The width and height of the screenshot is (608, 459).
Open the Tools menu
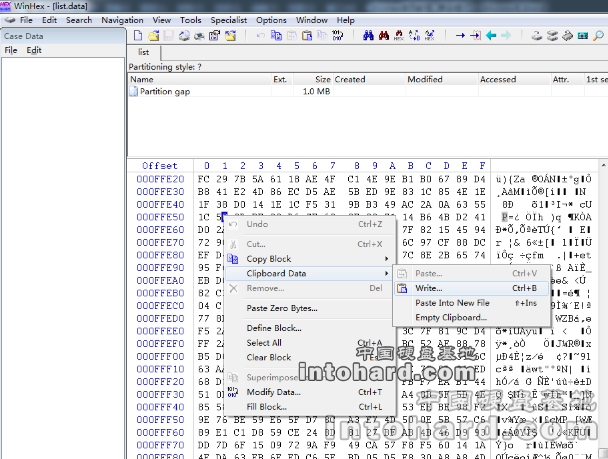click(x=190, y=20)
